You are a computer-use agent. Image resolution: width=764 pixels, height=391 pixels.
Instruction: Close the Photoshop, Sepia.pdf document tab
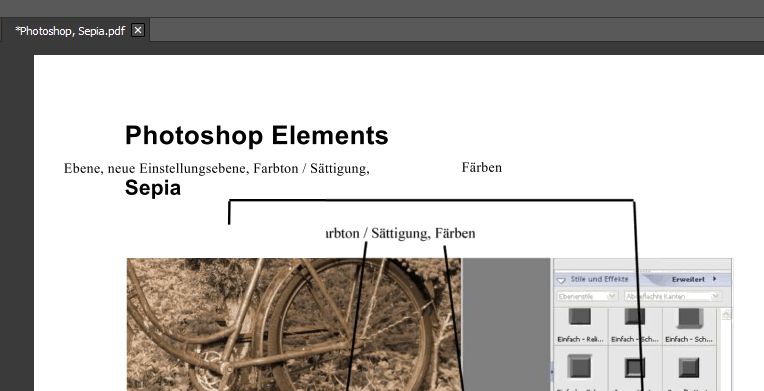(x=138, y=30)
